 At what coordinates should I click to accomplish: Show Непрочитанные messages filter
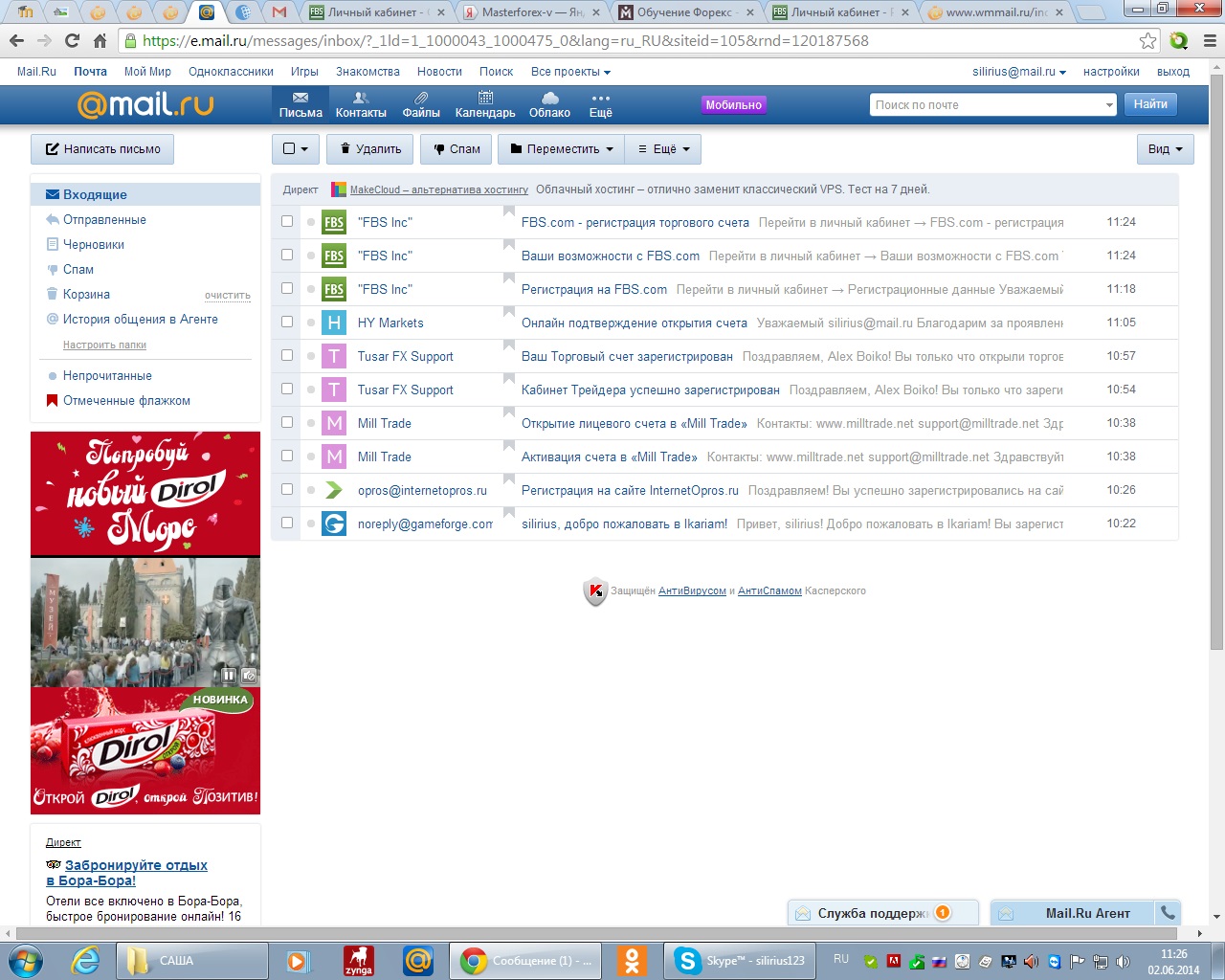click(x=107, y=376)
